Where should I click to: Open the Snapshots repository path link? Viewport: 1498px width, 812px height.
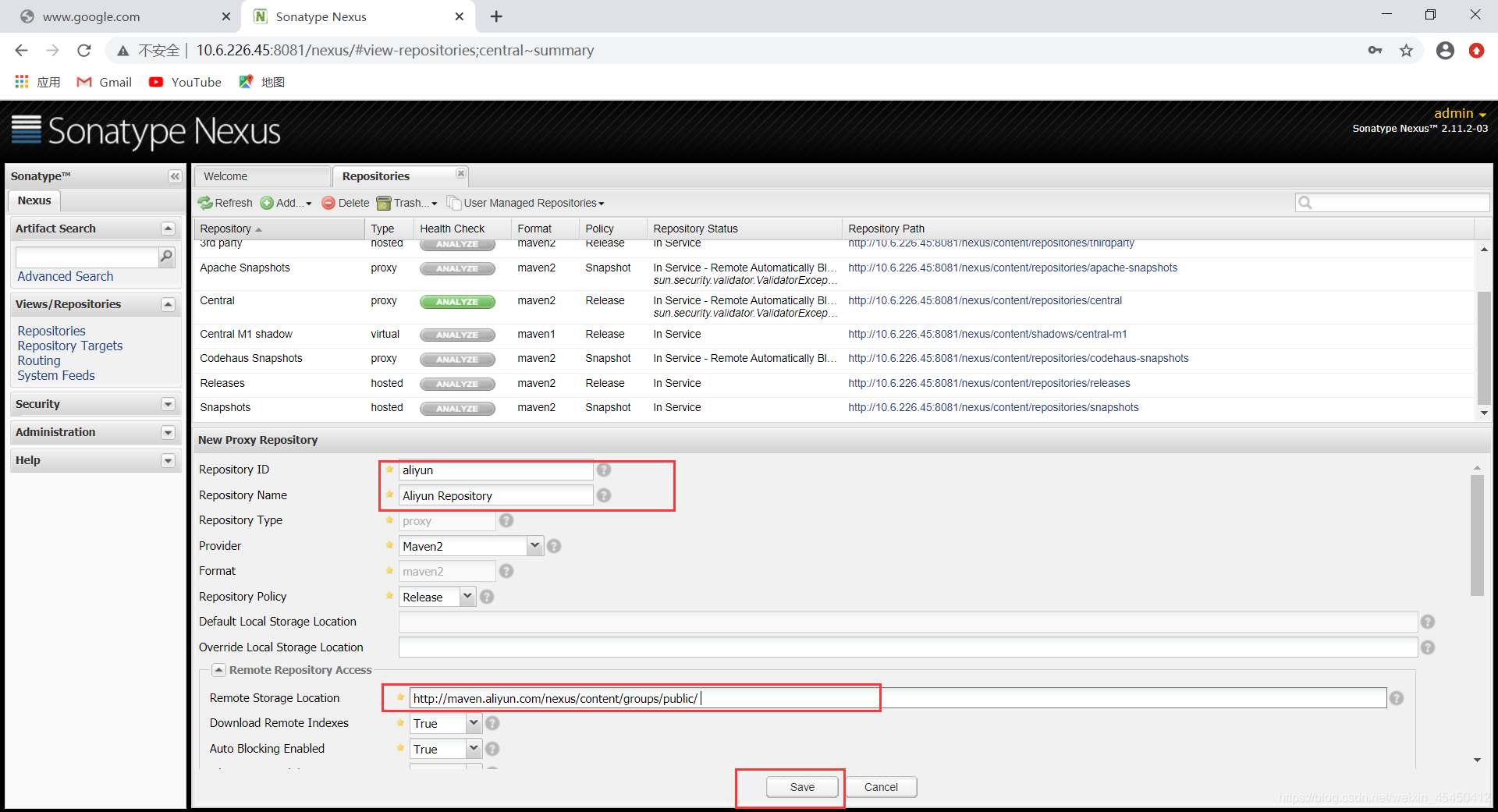tap(993, 407)
